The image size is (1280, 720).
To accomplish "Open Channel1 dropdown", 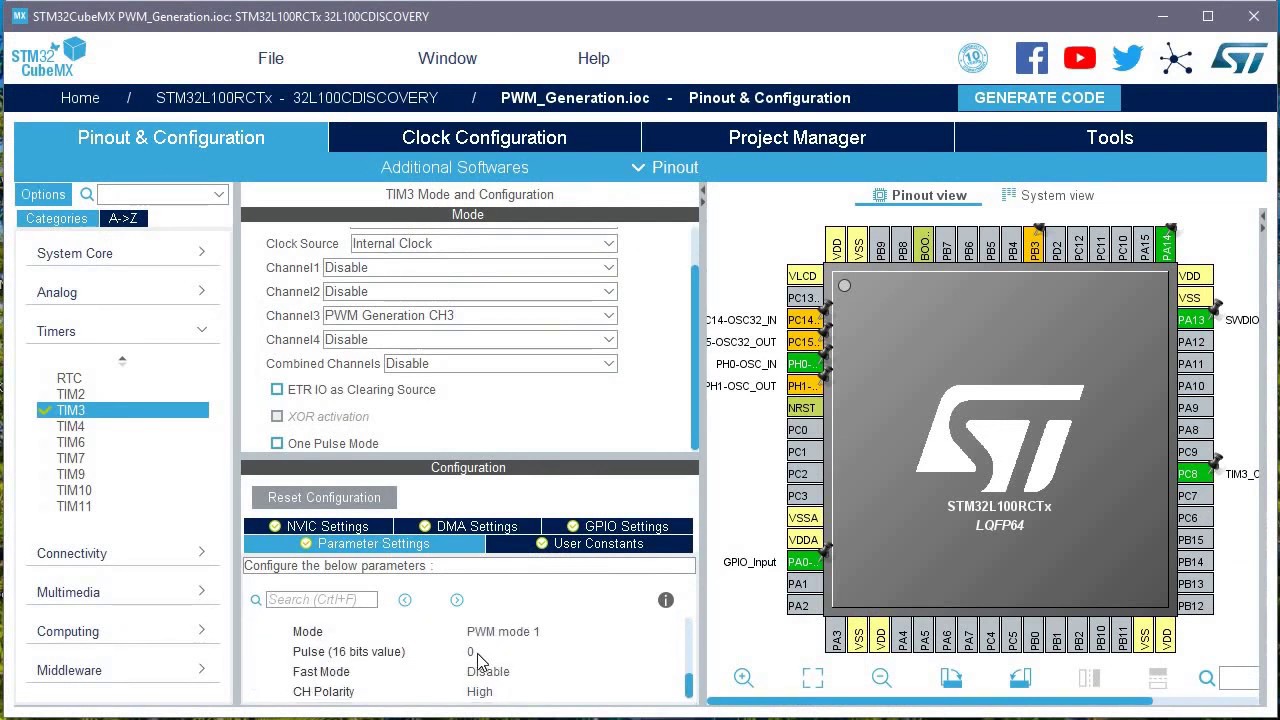I will (x=470, y=267).
